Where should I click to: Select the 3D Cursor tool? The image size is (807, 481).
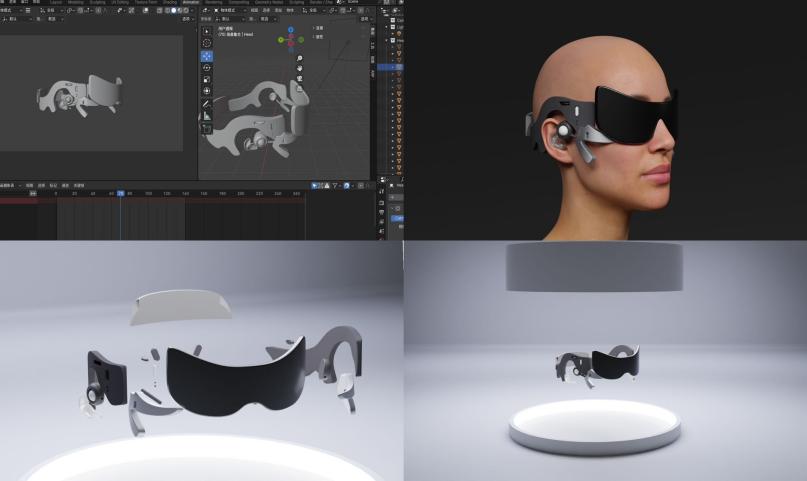click(207, 43)
